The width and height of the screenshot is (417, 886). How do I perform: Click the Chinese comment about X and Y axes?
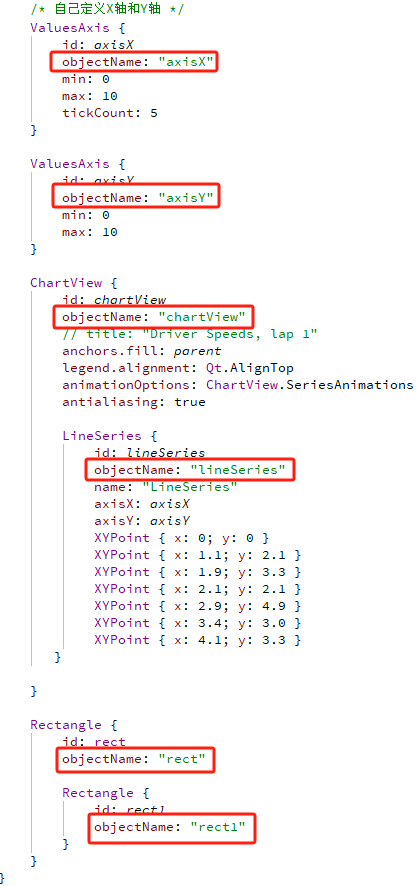coord(107,10)
